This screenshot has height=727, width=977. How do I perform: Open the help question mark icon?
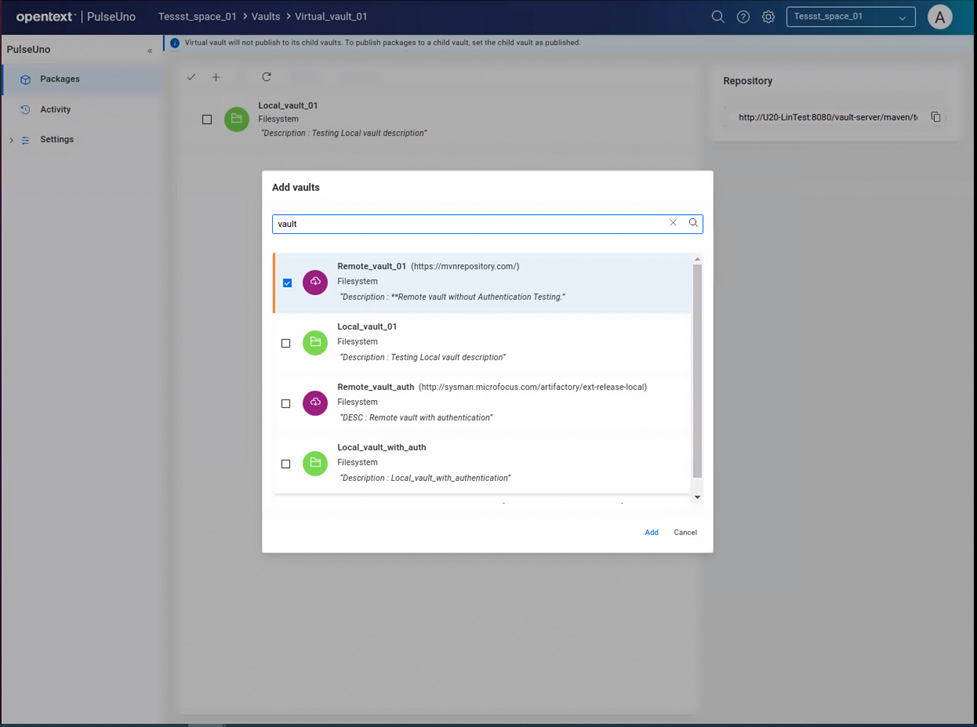(x=743, y=17)
